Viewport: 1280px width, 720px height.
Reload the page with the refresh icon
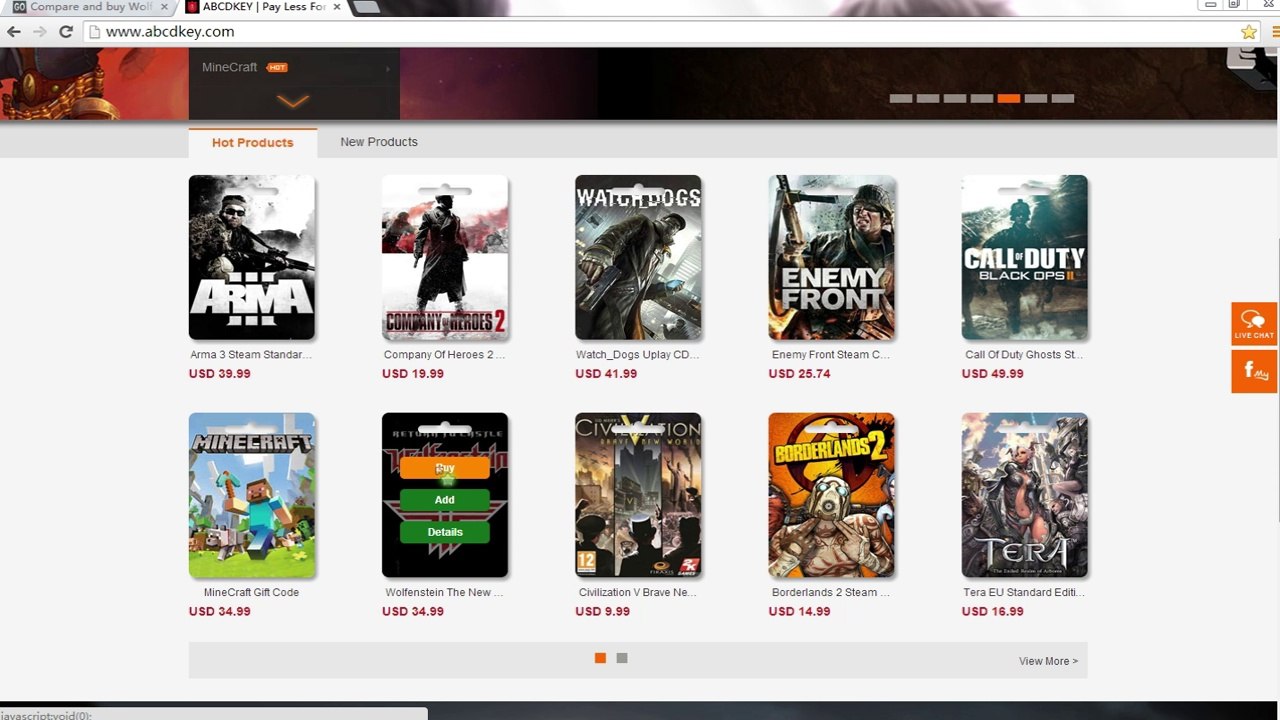click(66, 32)
